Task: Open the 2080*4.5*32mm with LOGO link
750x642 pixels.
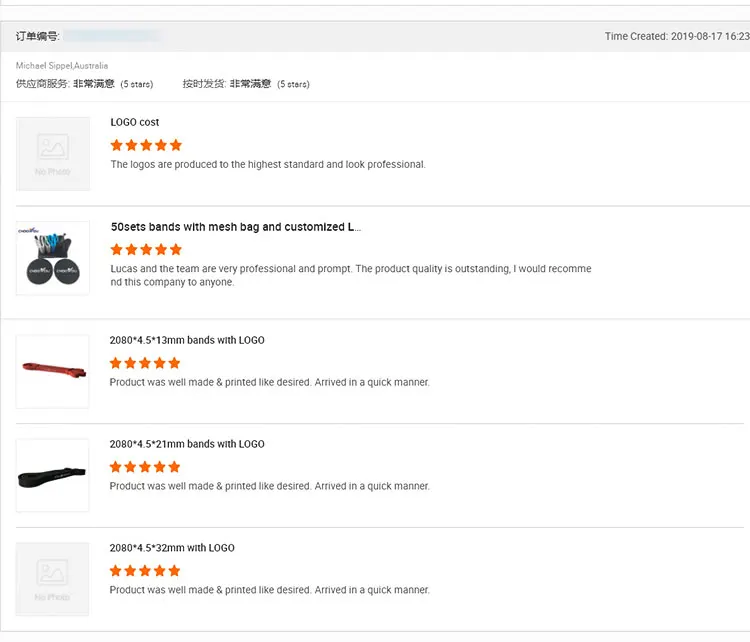Action: coord(172,548)
